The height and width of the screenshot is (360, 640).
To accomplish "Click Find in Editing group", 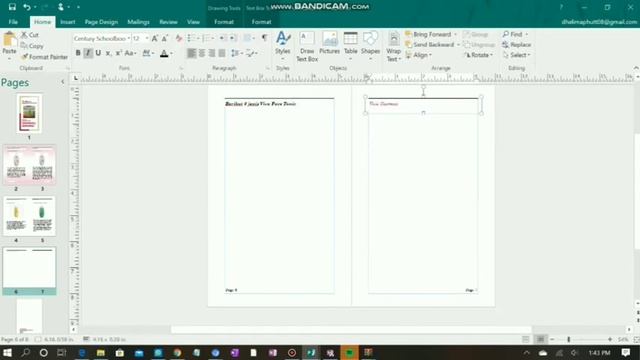I will tap(513, 34).
